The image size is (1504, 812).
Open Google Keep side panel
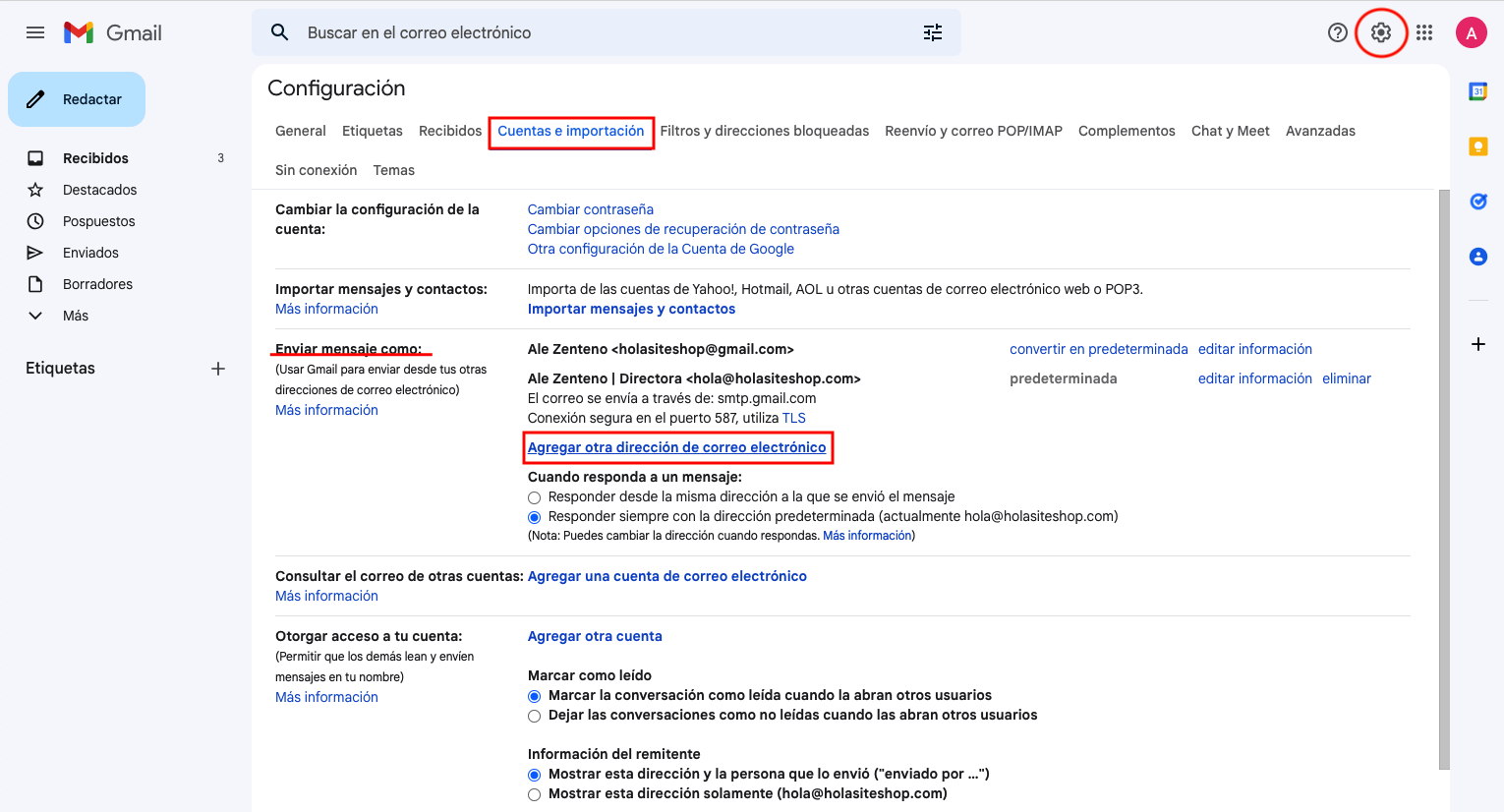point(1477,146)
